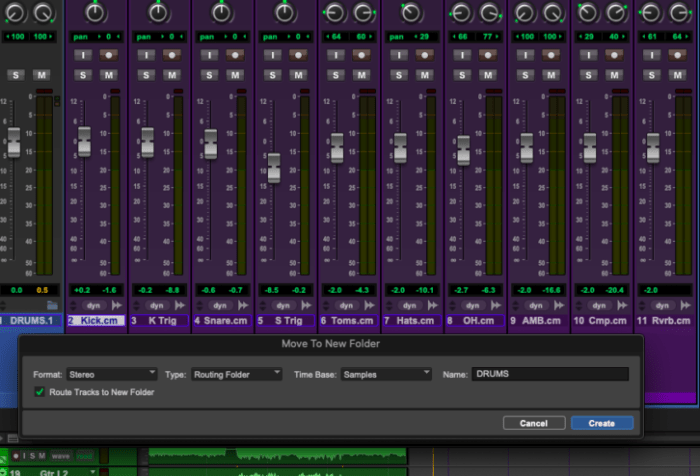The width and height of the screenshot is (700, 476).
Task: Click the Hats.cm pan knob
Action: tap(411, 13)
